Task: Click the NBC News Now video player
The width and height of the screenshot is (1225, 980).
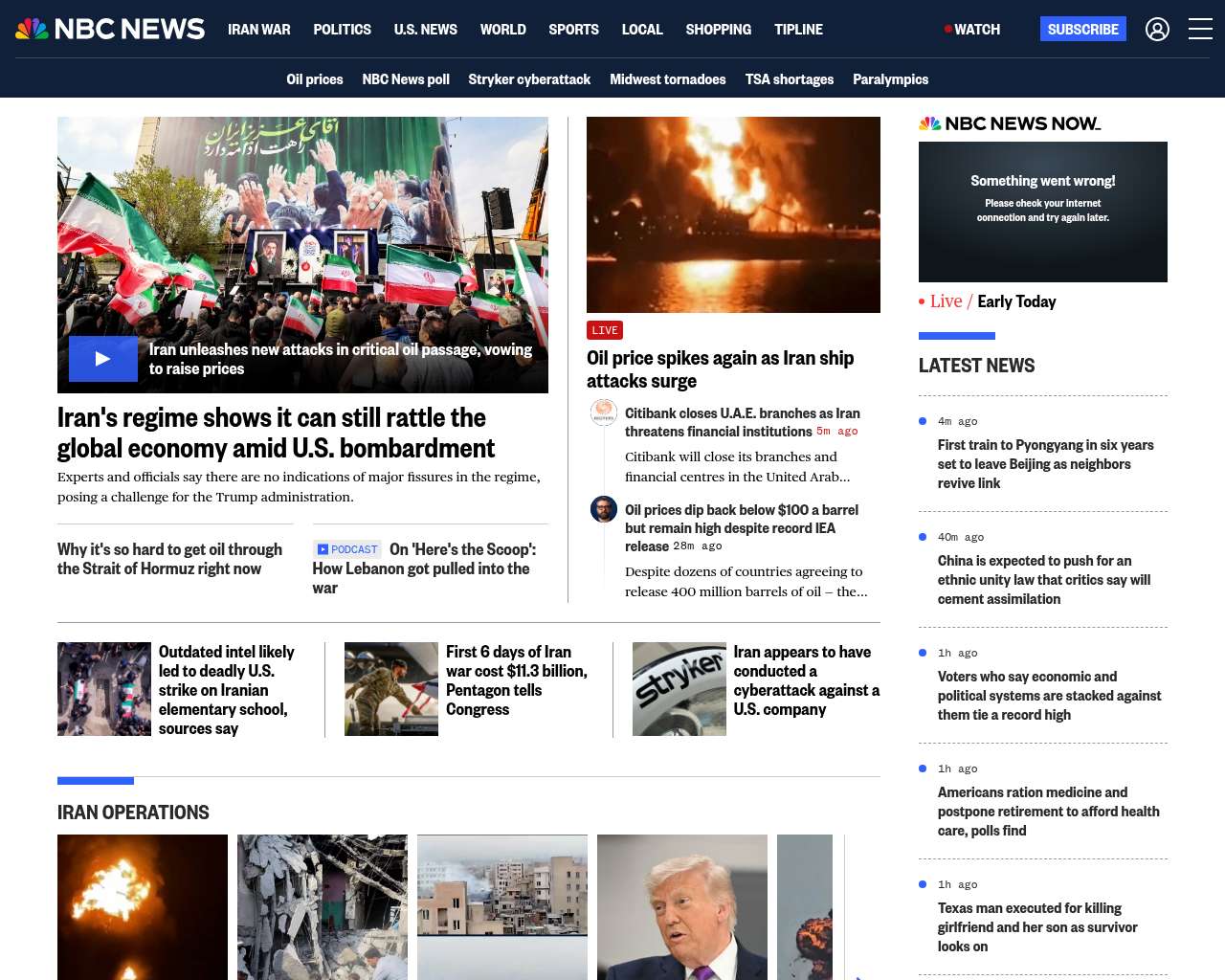Action: coord(1043,212)
